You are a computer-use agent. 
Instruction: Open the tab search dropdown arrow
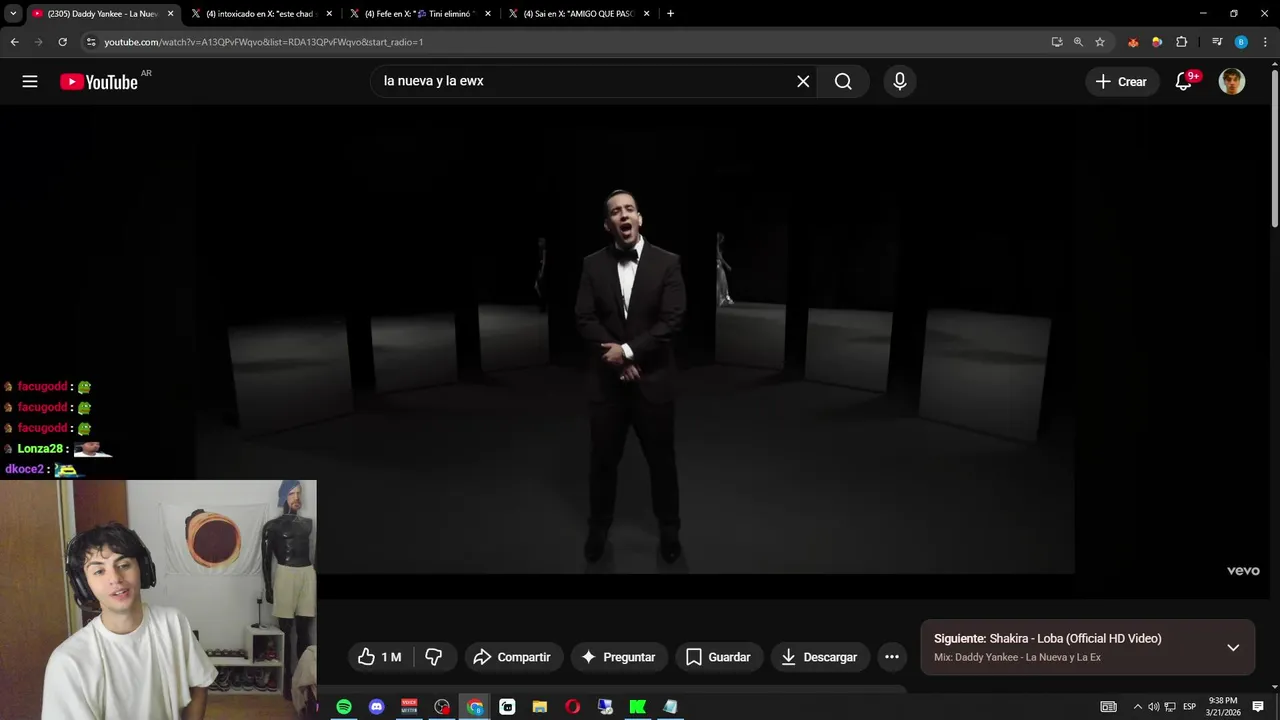[x=13, y=14]
